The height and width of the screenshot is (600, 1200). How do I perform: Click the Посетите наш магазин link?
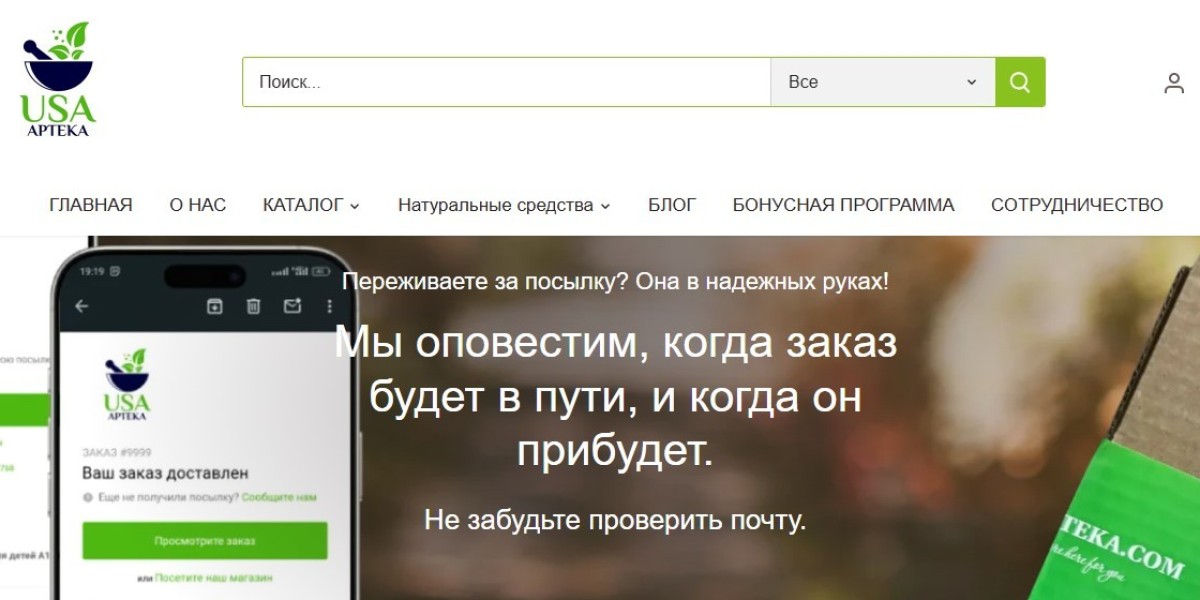[x=212, y=578]
